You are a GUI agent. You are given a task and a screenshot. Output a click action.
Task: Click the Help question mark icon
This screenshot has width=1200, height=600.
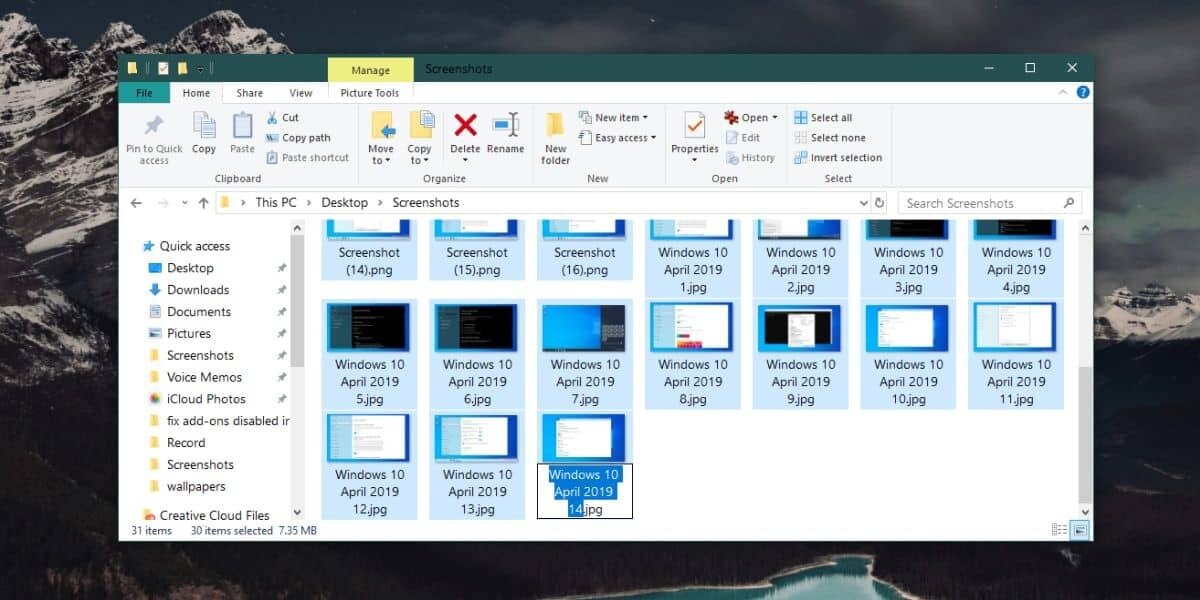tap(1083, 92)
